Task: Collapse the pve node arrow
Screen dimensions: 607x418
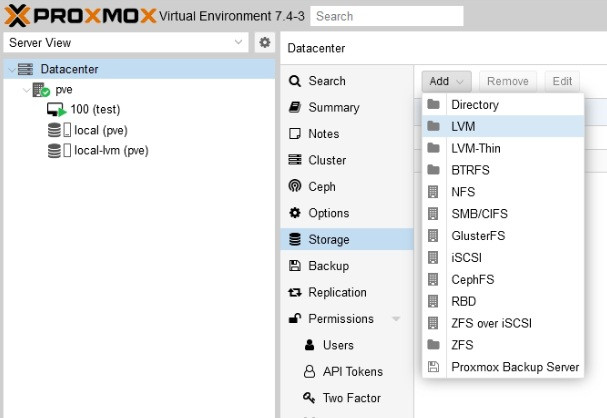Action: (x=26, y=90)
